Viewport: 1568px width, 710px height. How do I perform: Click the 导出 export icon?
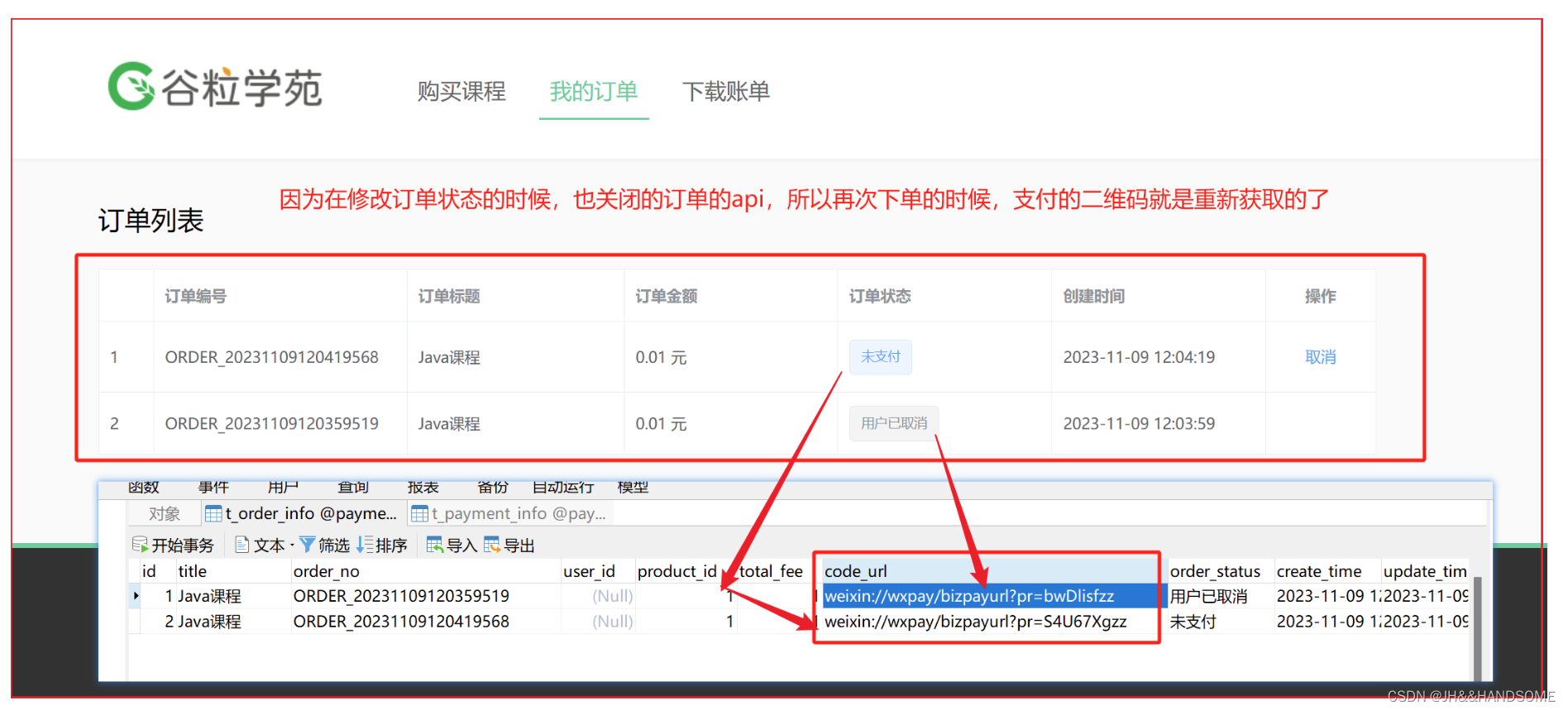pos(492,545)
